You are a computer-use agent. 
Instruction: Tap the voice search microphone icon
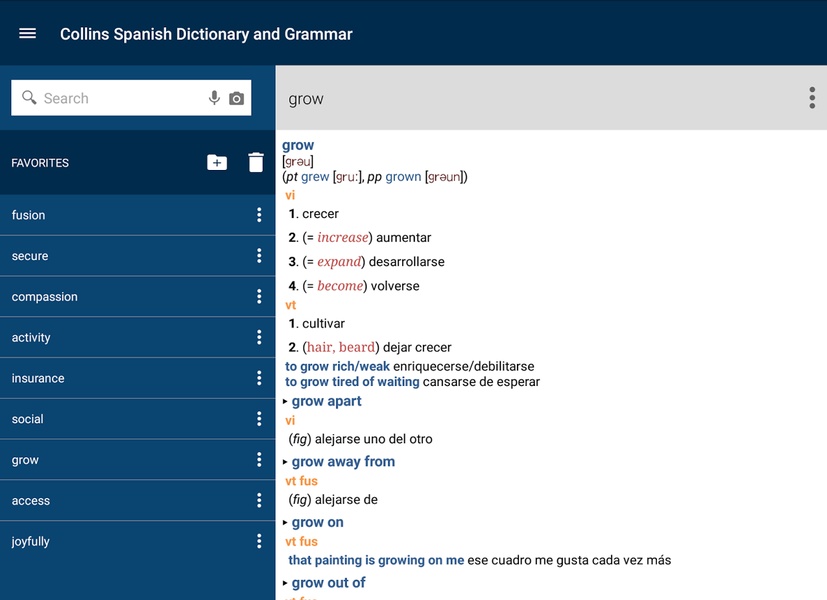(x=214, y=98)
